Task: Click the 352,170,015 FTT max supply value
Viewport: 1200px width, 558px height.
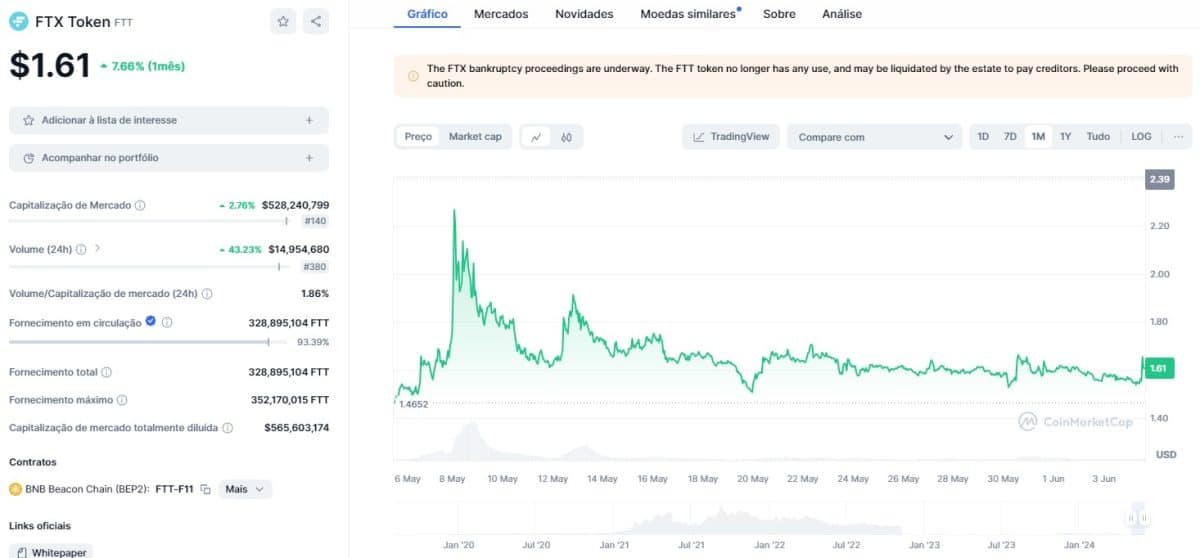Action: click(x=289, y=400)
